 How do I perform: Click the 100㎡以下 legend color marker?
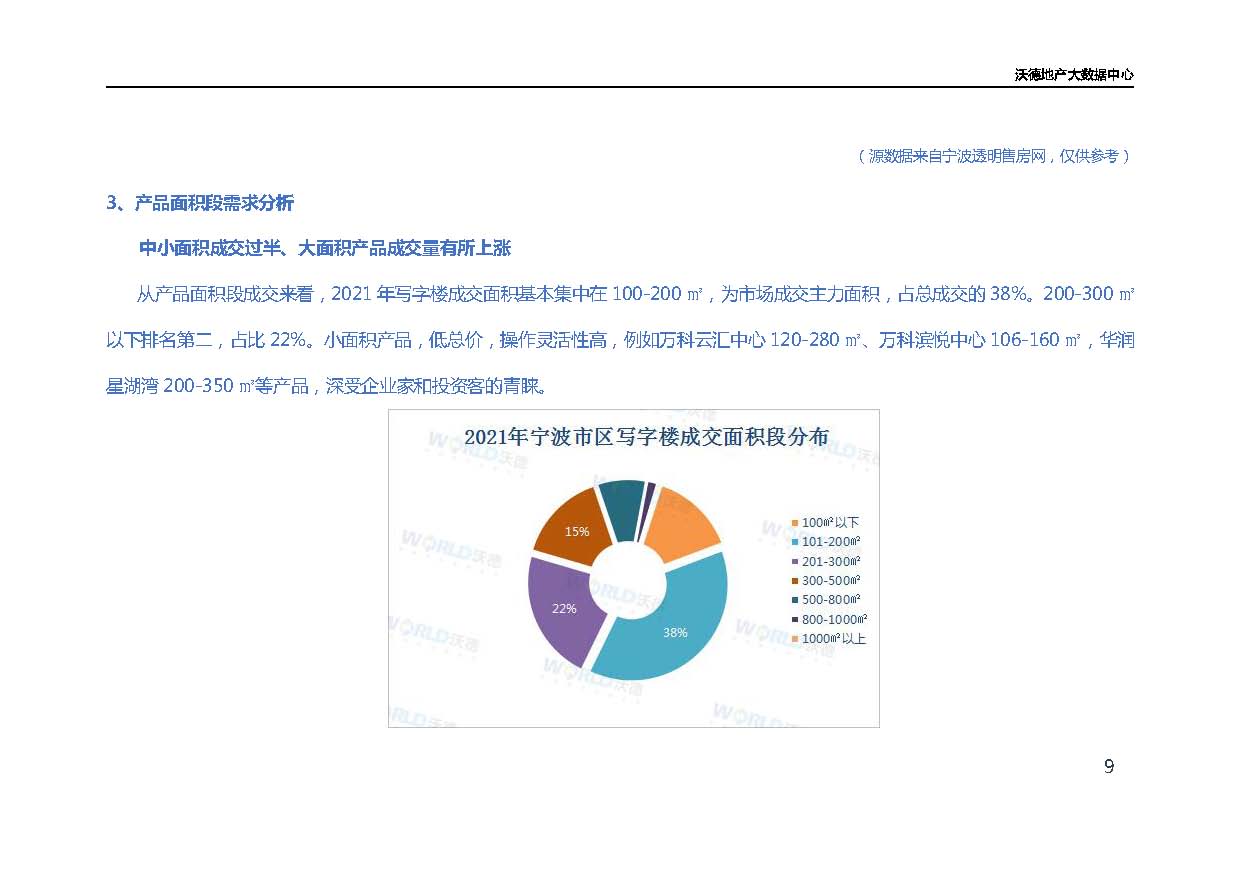click(x=795, y=523)
